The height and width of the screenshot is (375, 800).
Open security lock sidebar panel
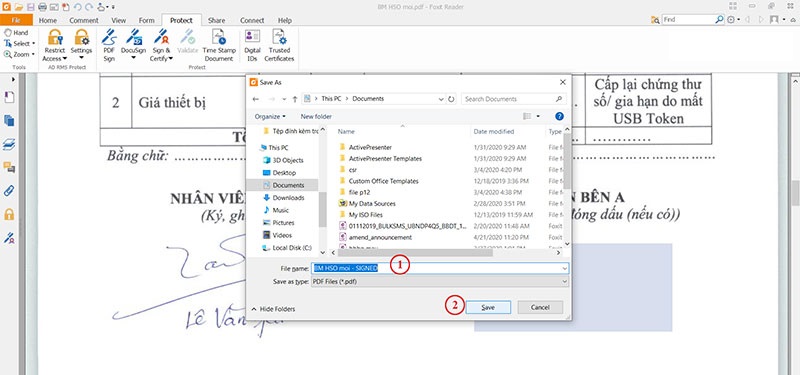[x=9, y=214]
